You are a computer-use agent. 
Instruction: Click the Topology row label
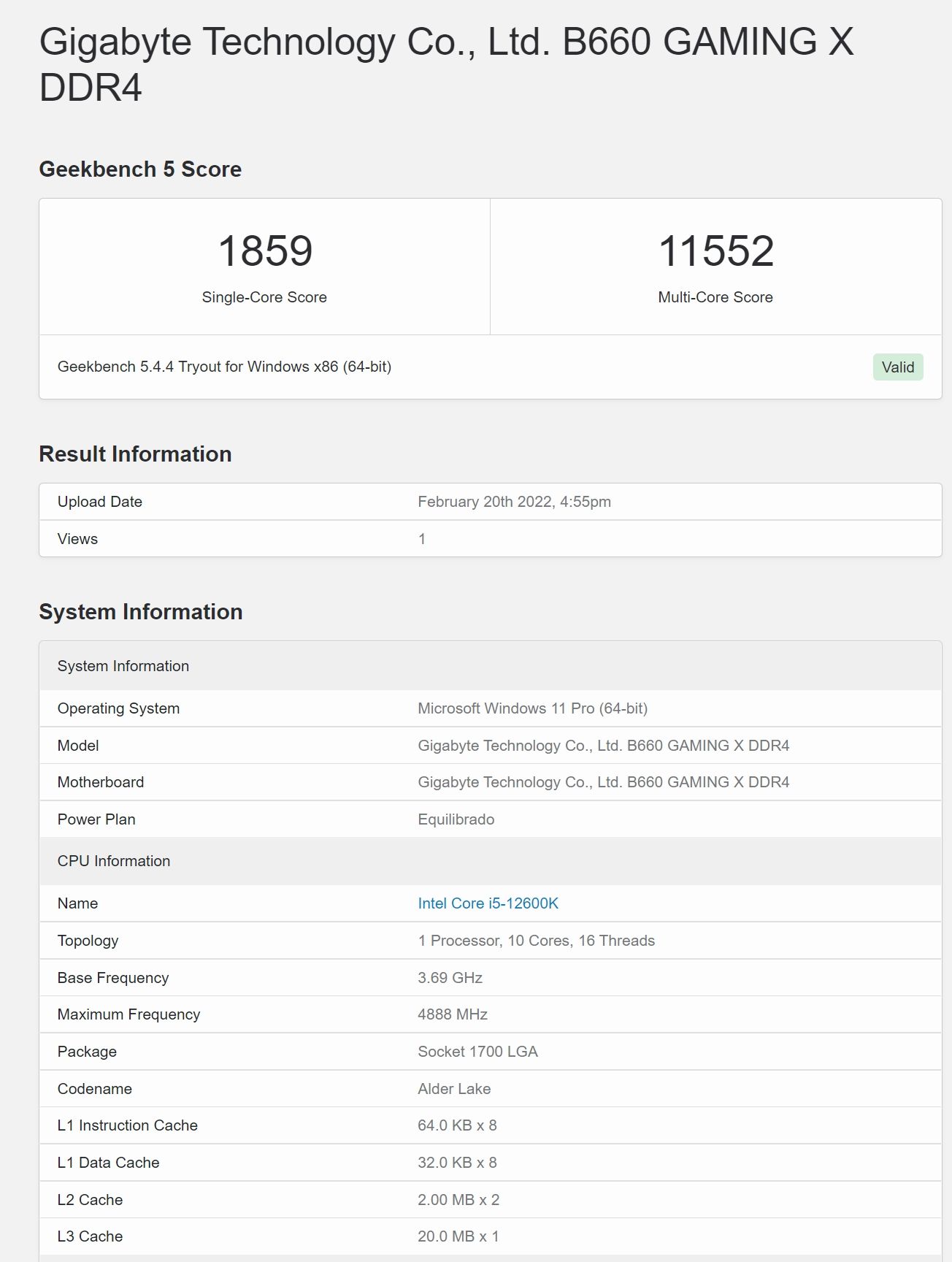(x=88, y=941)
